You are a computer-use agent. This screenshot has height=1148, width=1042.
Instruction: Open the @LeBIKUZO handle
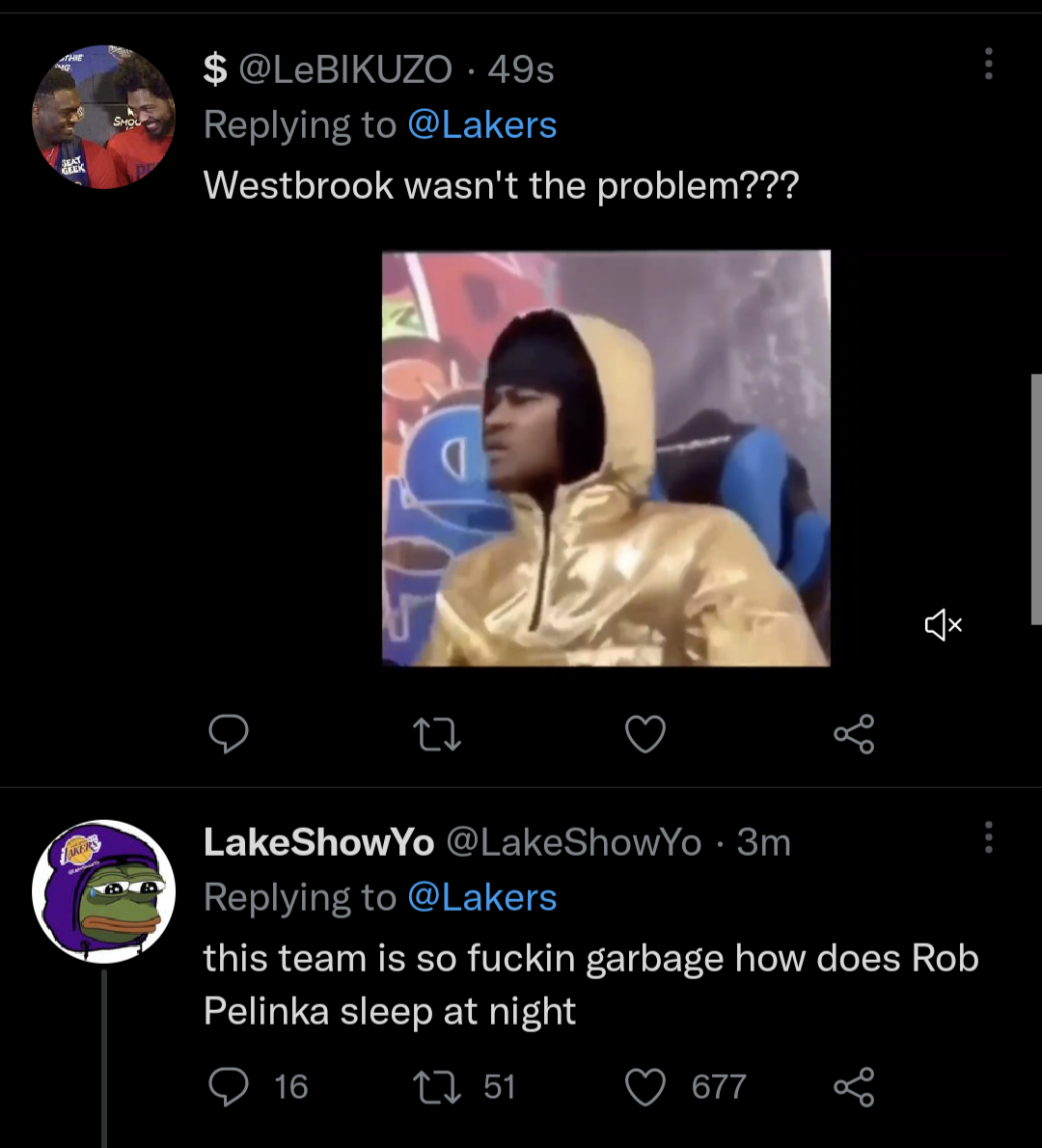coord(344,69)
